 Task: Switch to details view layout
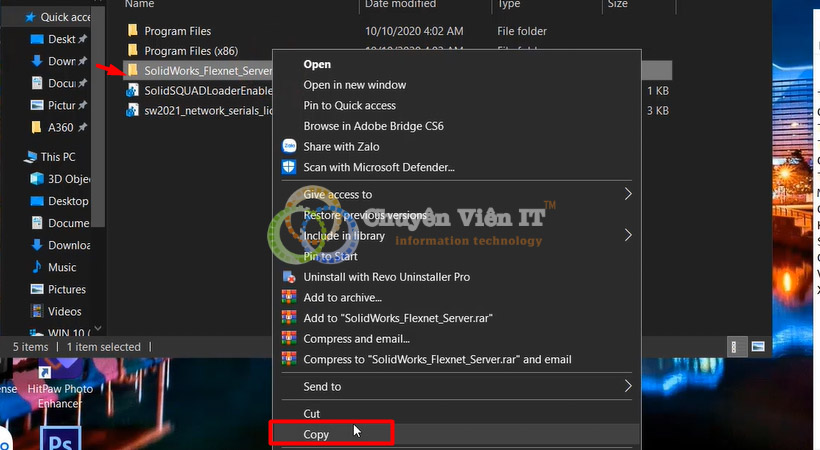[734, 346]
